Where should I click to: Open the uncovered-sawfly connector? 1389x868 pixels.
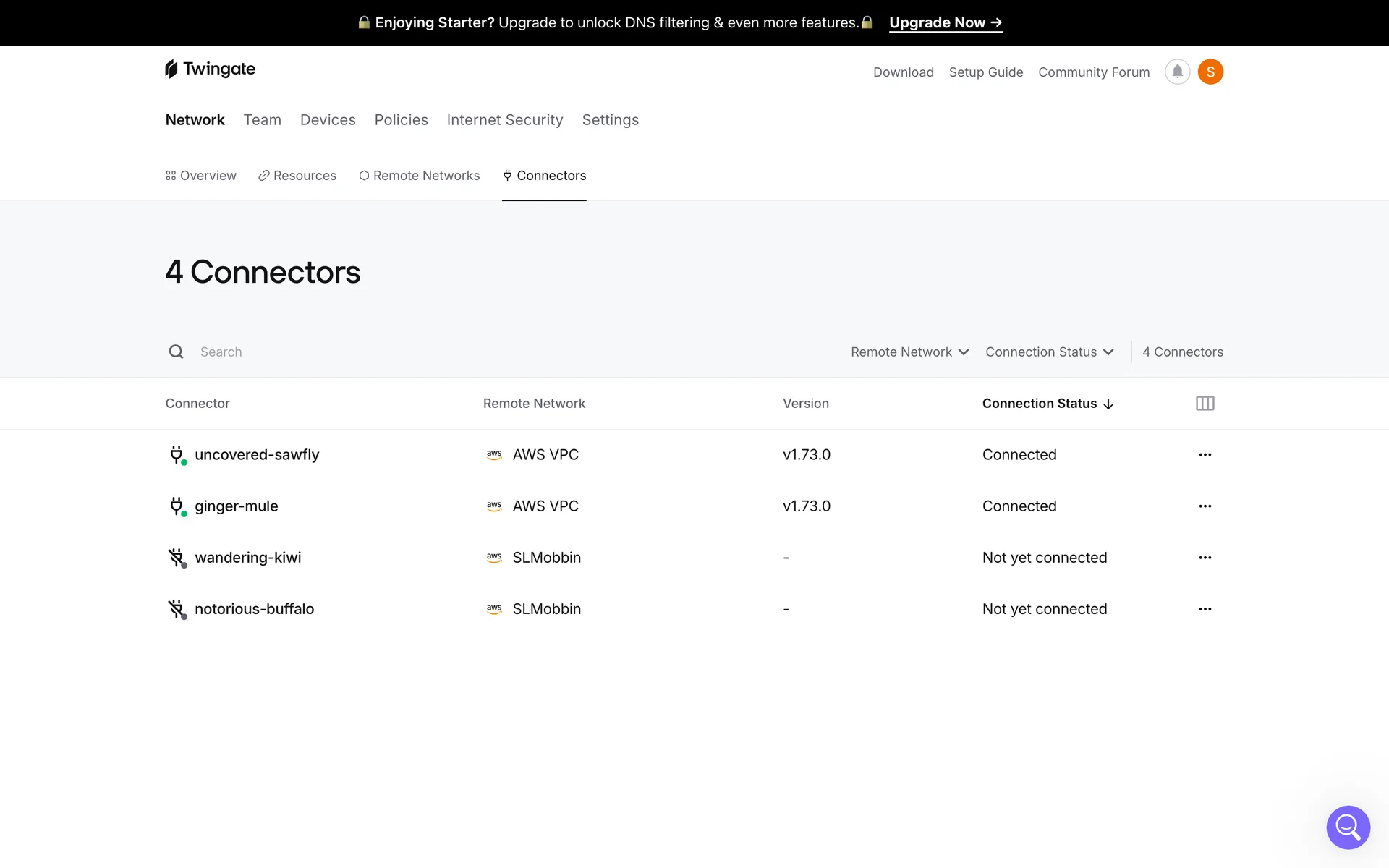[257, 455]
